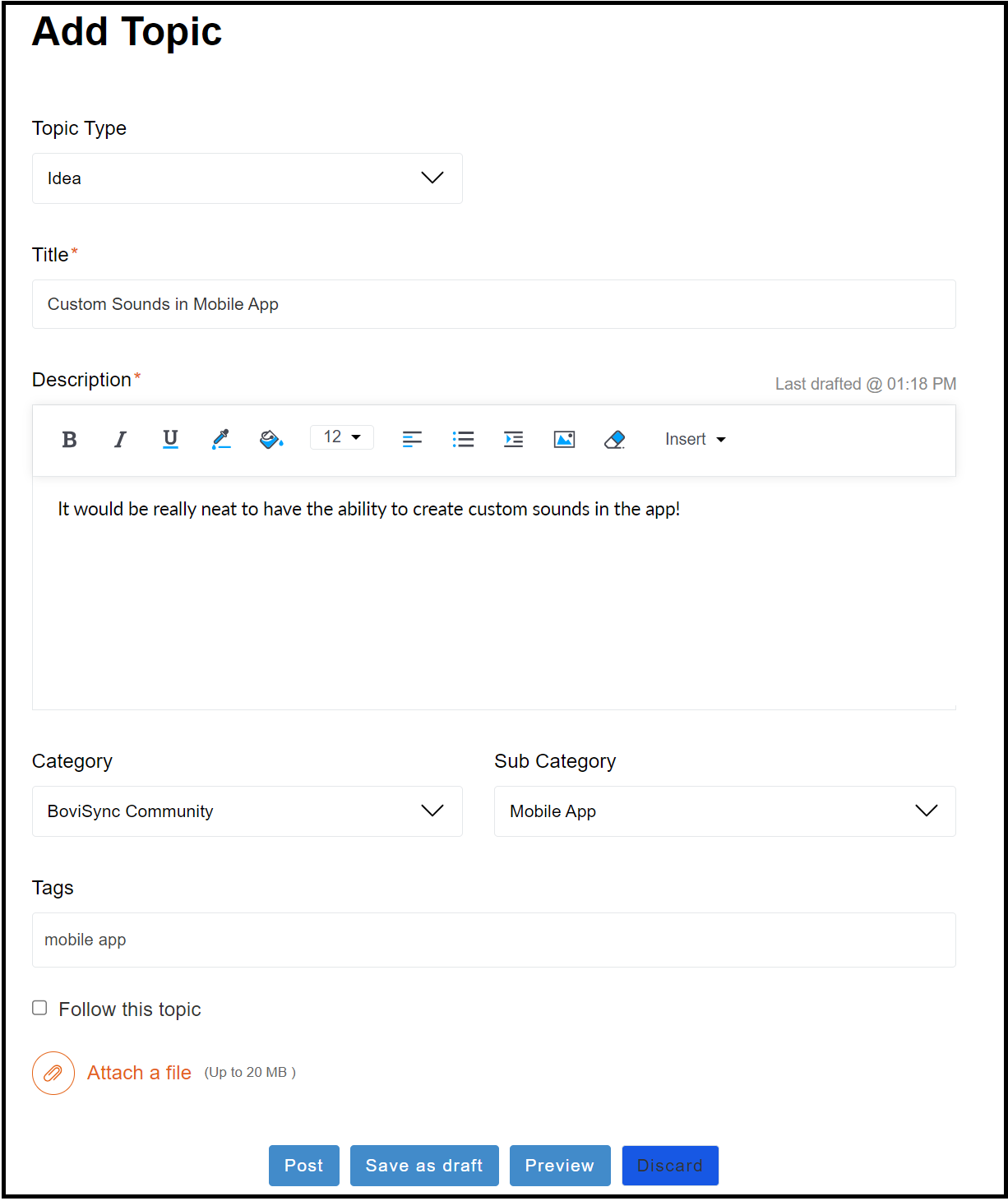Screen dimensions: 1008x1201
Task: Click into the Tags input field
Action: (494, 940)
